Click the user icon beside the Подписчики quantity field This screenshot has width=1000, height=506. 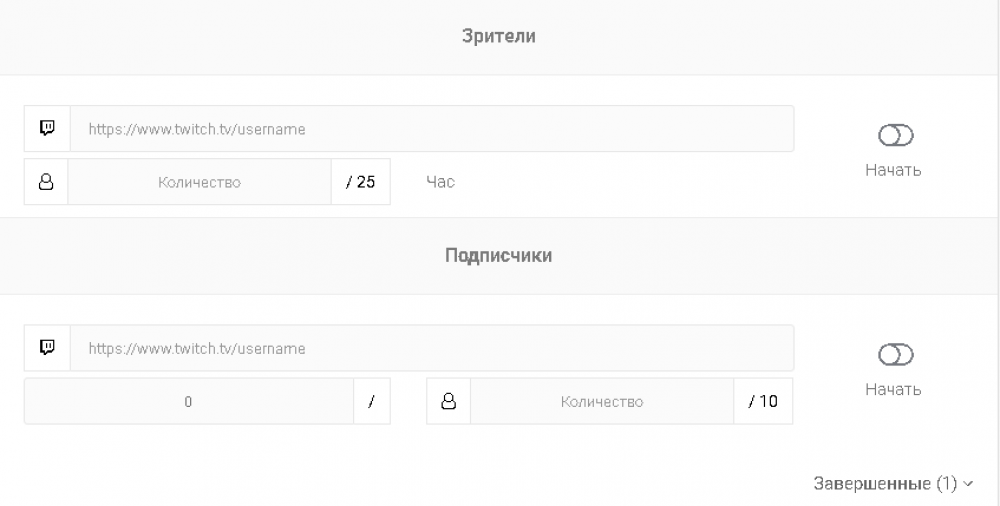click(448, 401)
